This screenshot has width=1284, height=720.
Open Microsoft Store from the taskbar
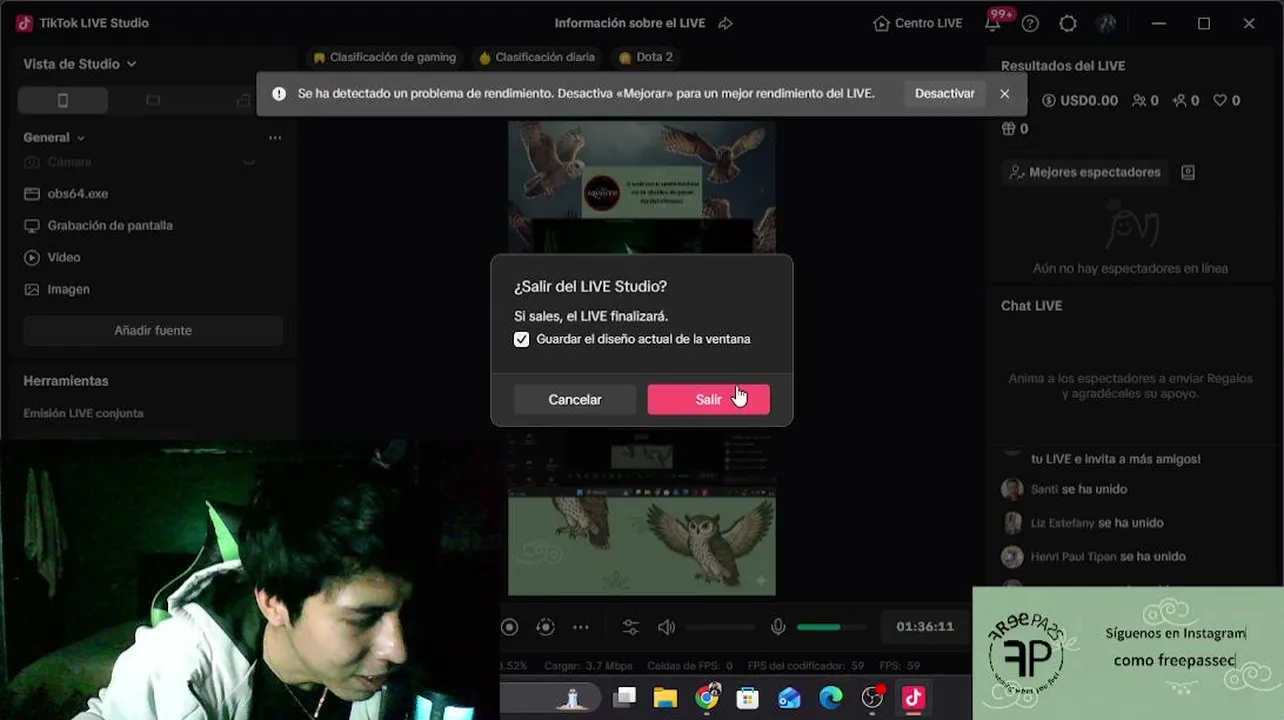click(x=748, y=698)
